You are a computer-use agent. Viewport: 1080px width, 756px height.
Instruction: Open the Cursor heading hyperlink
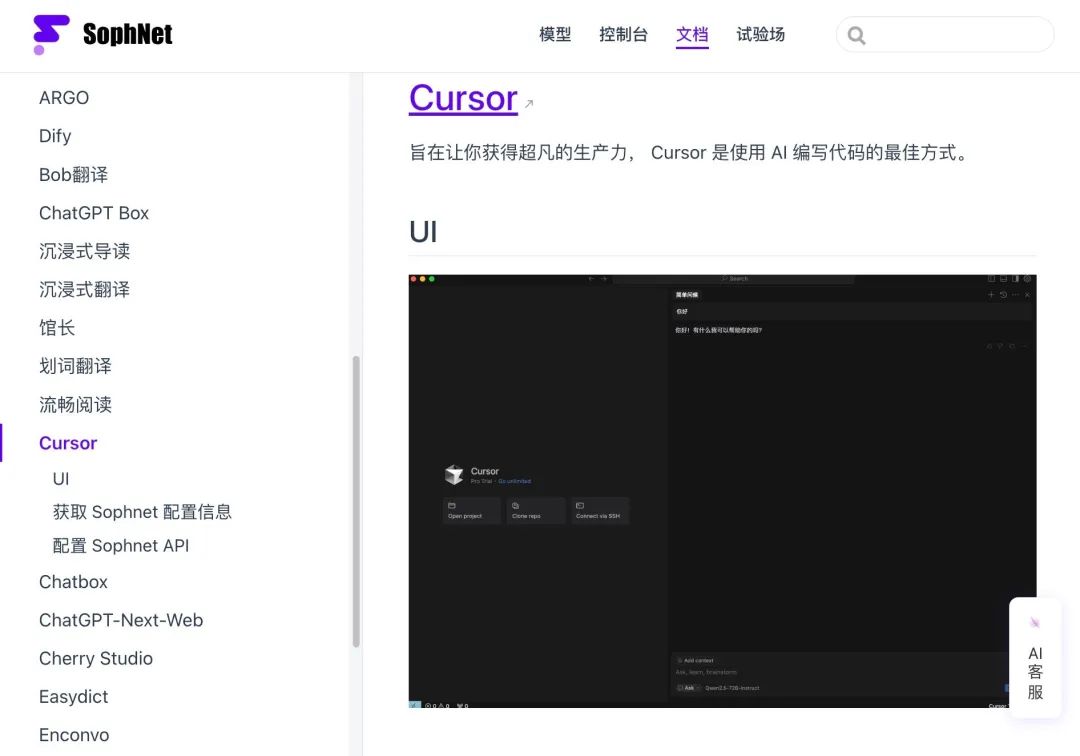pos(463,98)
